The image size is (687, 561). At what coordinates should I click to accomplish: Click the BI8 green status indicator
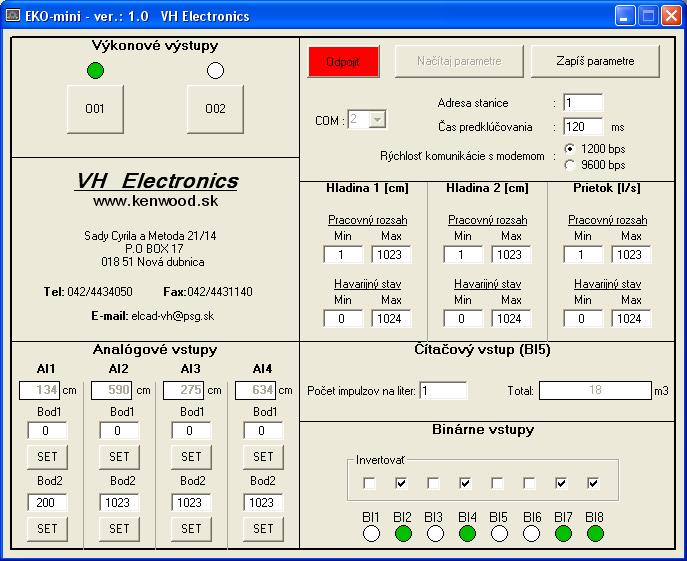(x=595, y=533)
